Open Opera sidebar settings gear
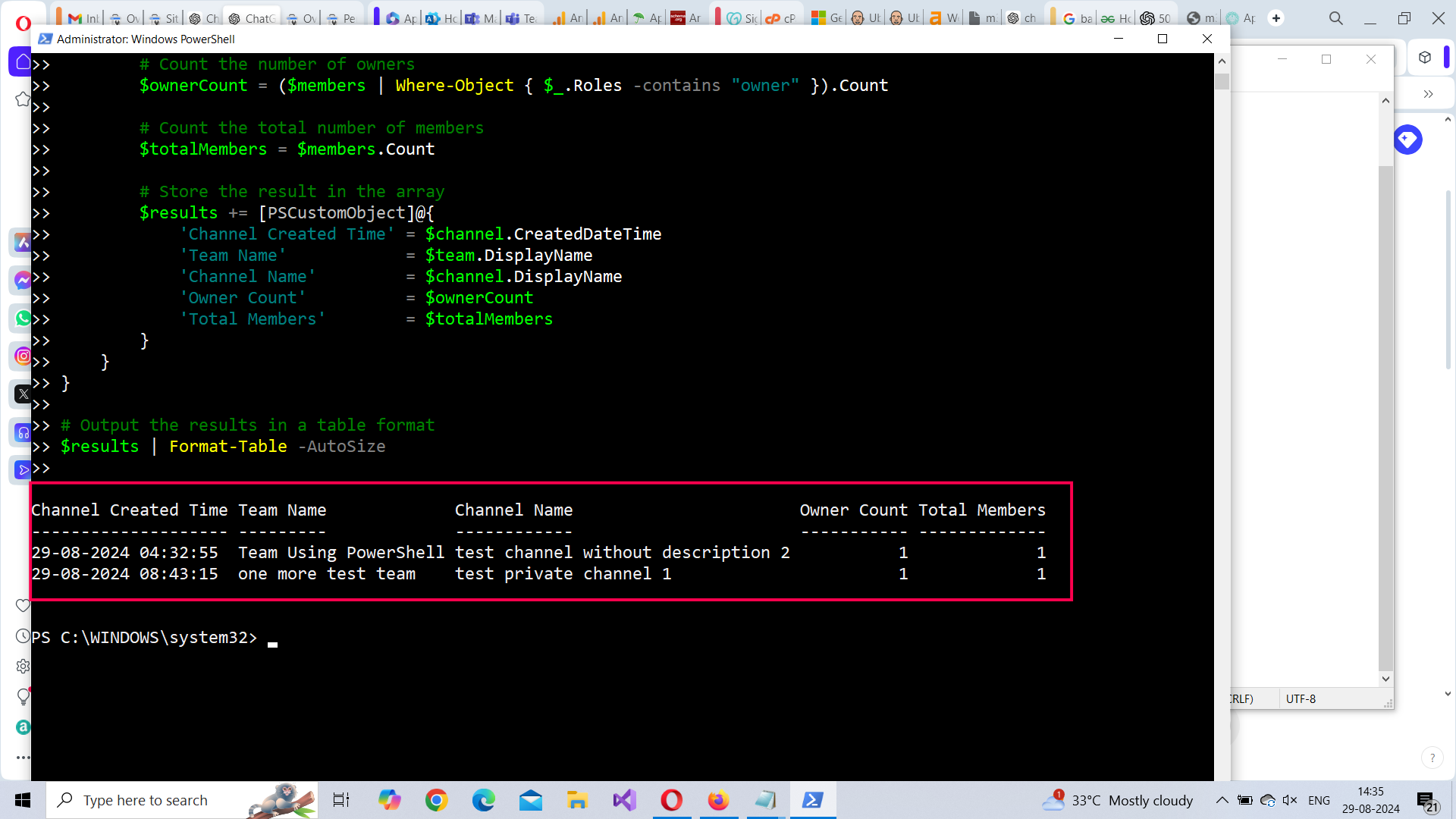 point(23,666)
